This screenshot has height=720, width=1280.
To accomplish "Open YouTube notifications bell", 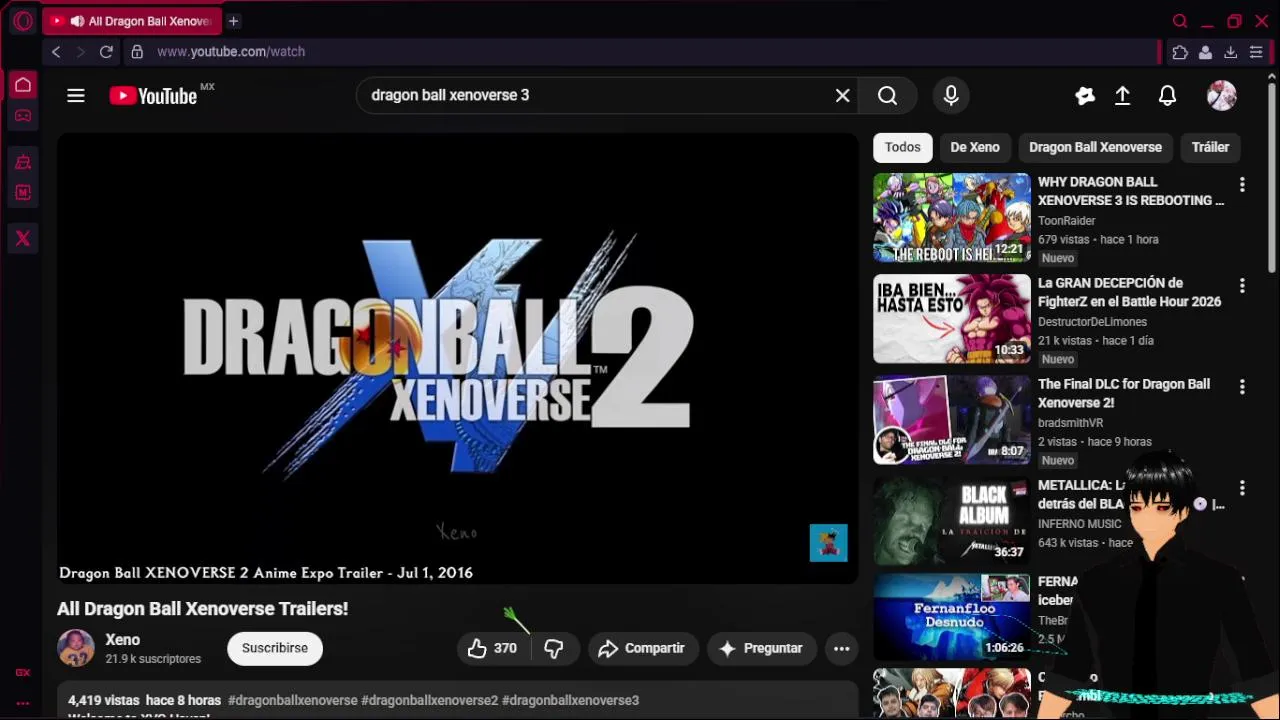I will (1167, 96).
